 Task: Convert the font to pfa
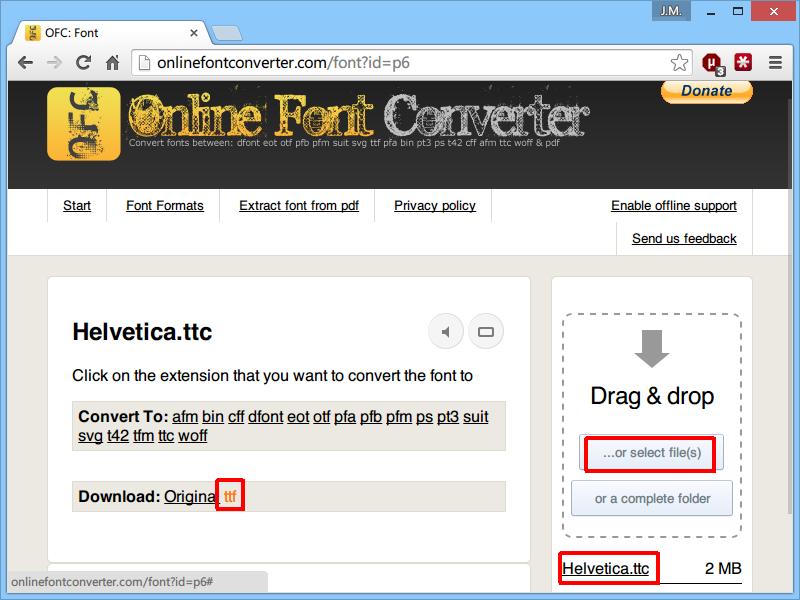point(345,417)
